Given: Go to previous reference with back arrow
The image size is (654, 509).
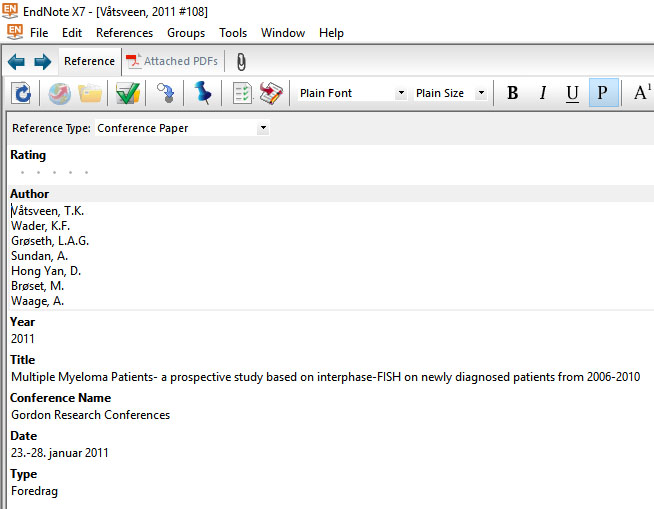Looking at the screenshot, I should click(x=16, y=62).
